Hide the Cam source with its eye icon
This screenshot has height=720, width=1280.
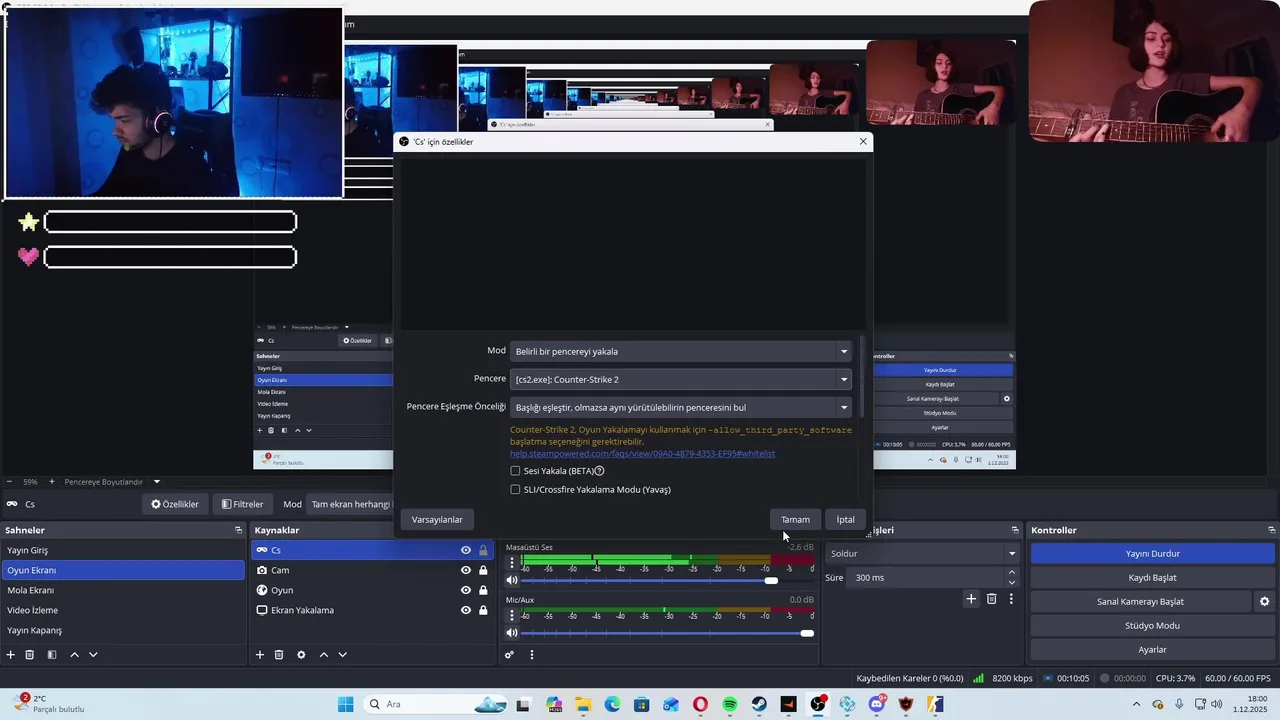click(466, 570)
